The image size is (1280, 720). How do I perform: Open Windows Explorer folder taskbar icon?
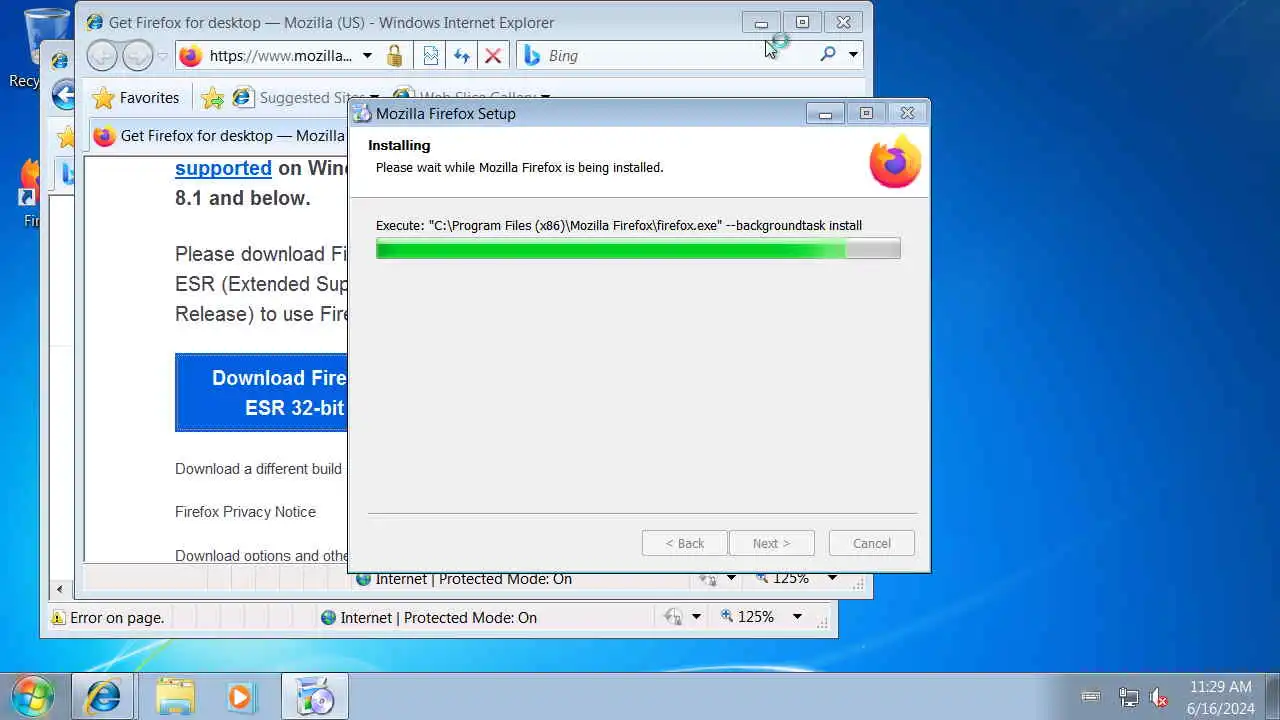pyautogui.click(x=176, y=696)
